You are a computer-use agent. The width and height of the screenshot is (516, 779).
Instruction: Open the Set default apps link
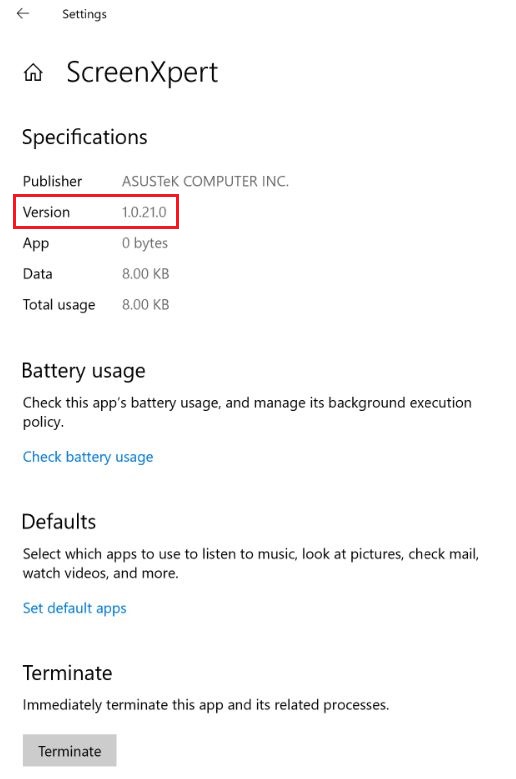pos(74,608)
